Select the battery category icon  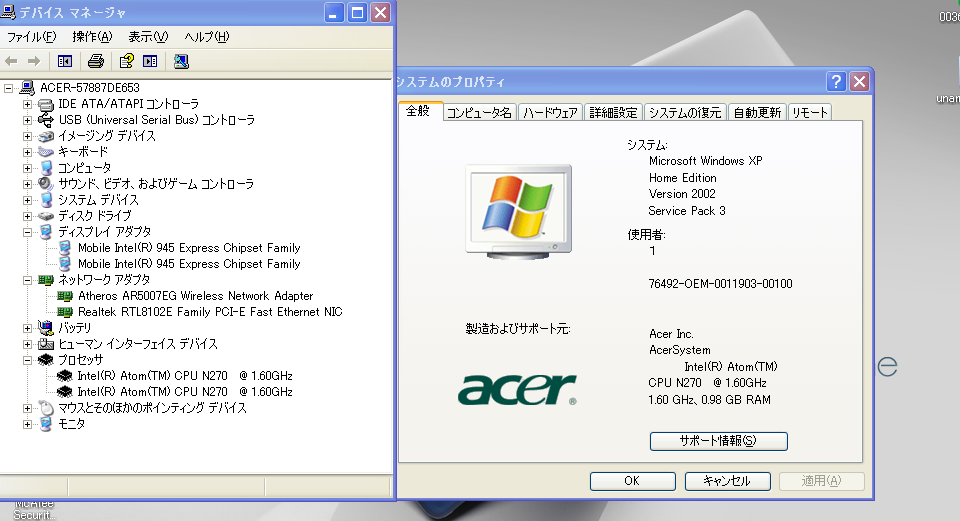(46, 328)
